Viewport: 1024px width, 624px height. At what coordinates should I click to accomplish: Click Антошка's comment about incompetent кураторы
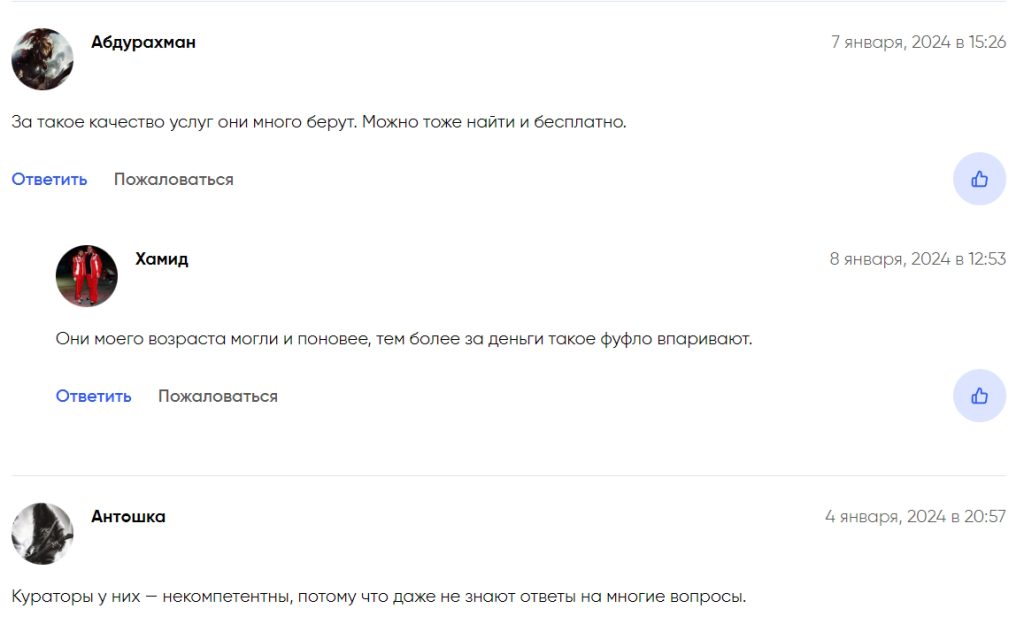[379, 597]
